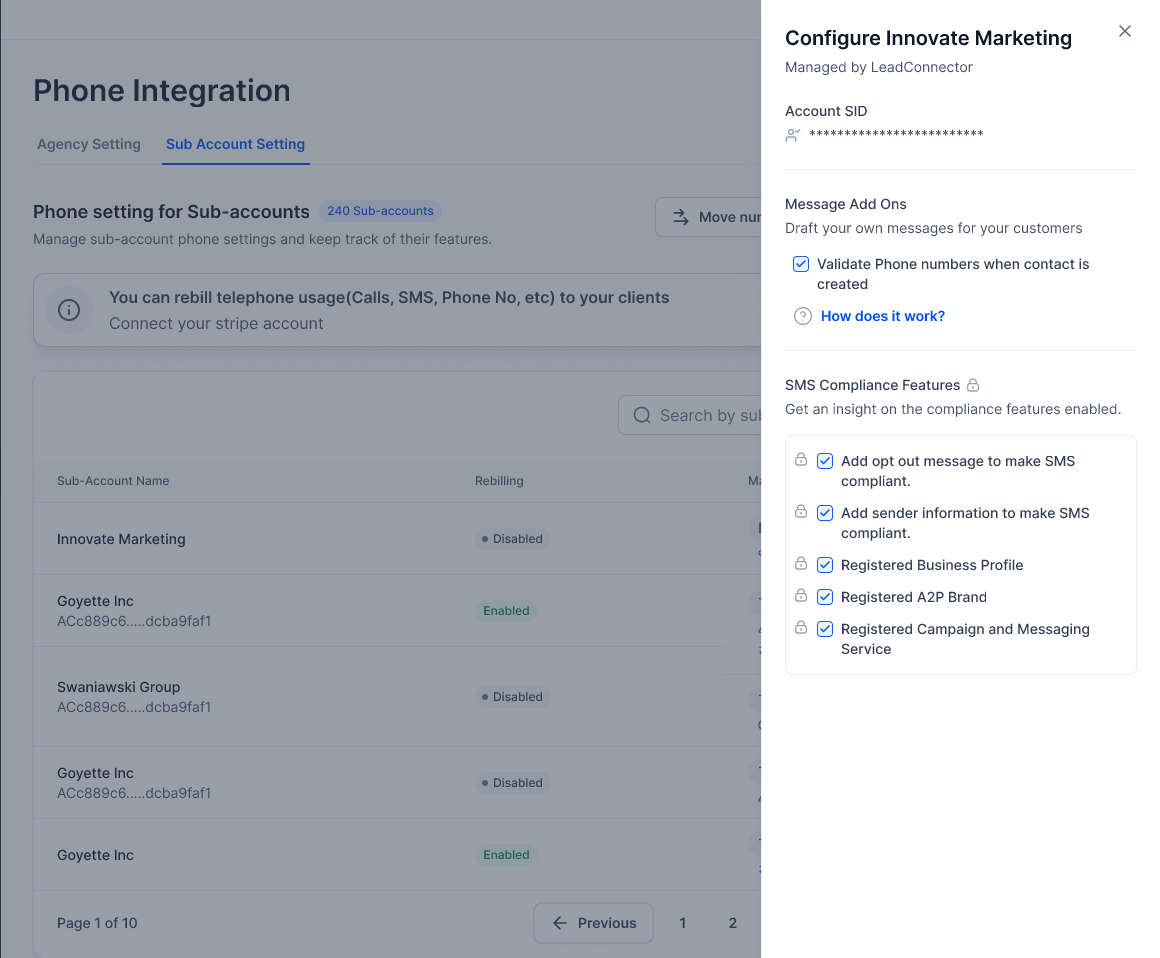Toggle Registered A2P Brand checkbox
This screenshot has width=1160, height=958.
tap(825, 597)
